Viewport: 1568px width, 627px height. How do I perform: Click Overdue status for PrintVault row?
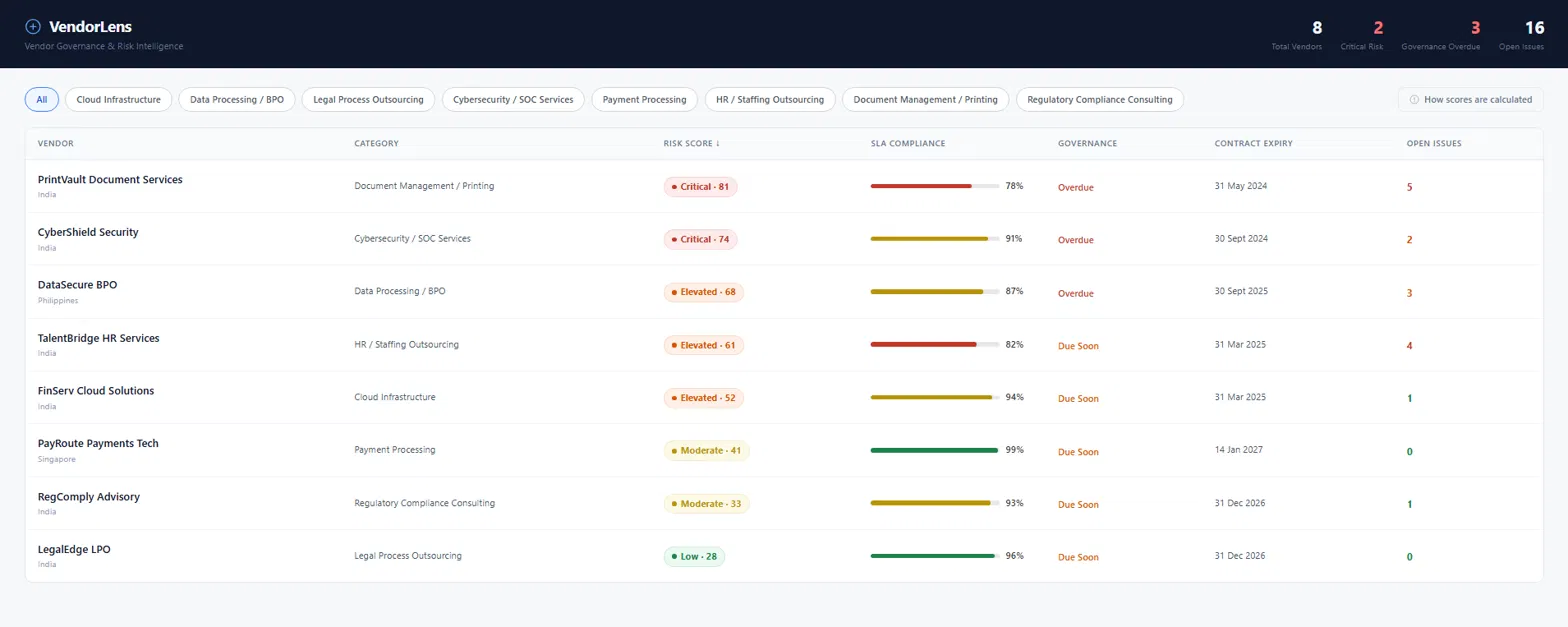[x=1076, y=188]
